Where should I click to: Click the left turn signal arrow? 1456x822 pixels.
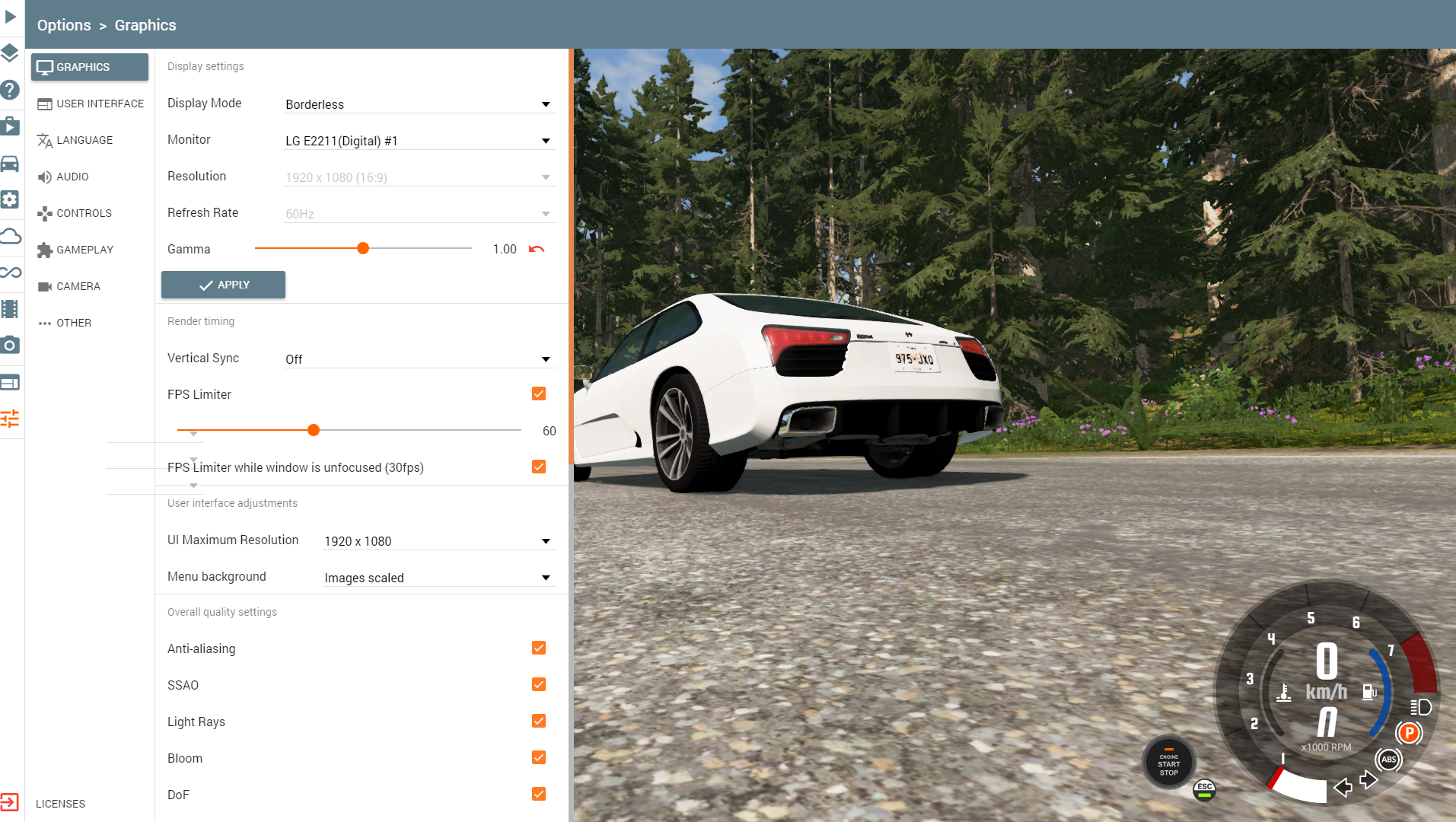coord(1343,788)
